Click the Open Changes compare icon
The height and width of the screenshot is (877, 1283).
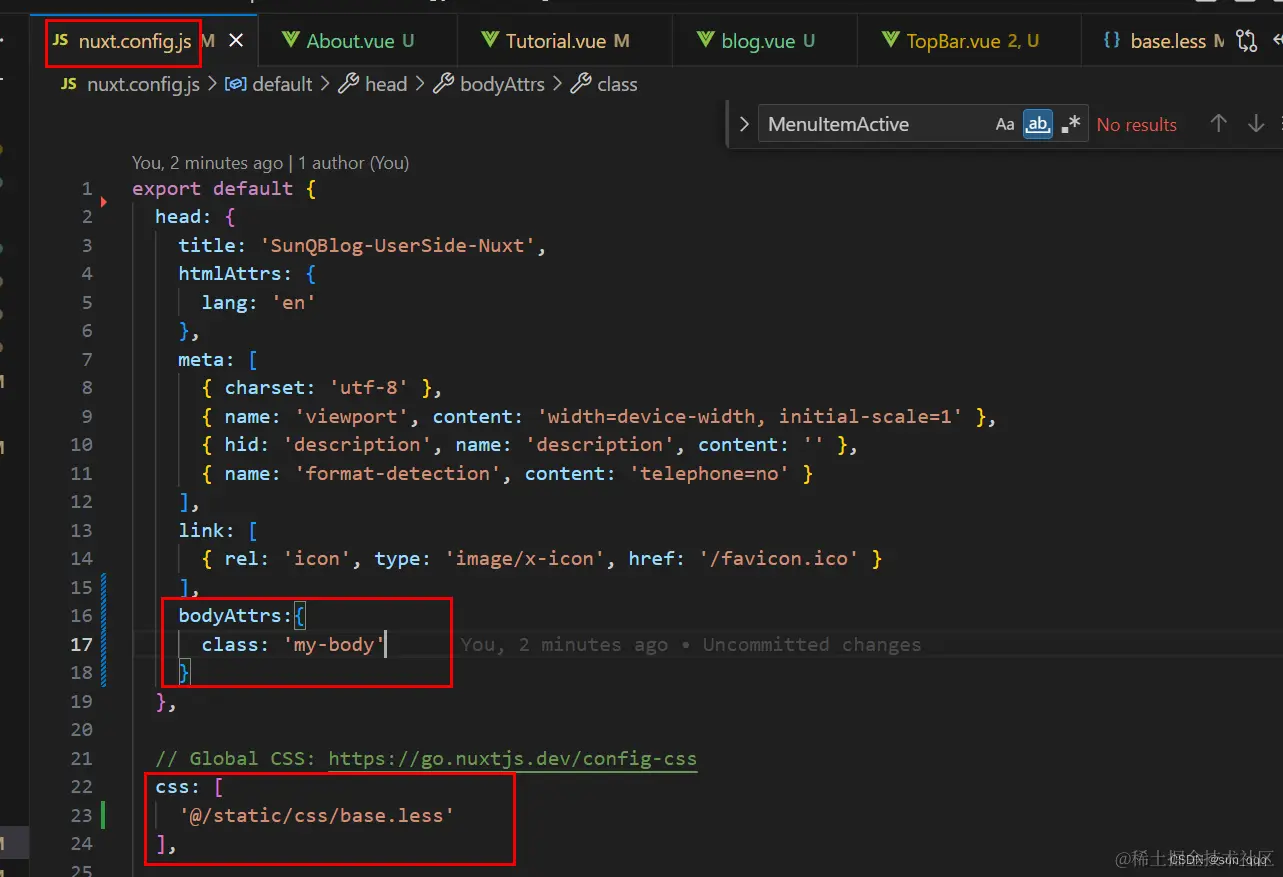1246,41
